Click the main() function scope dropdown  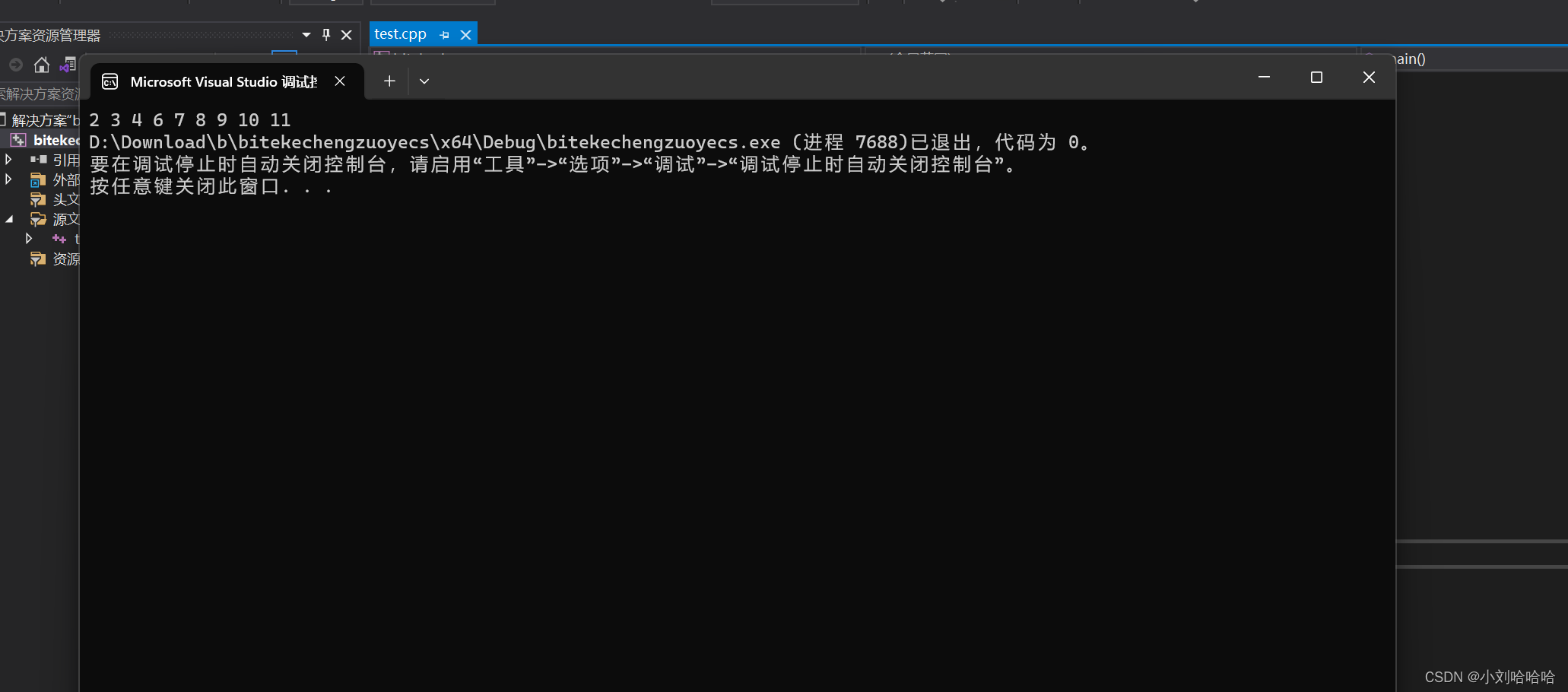pos(1464,59)
